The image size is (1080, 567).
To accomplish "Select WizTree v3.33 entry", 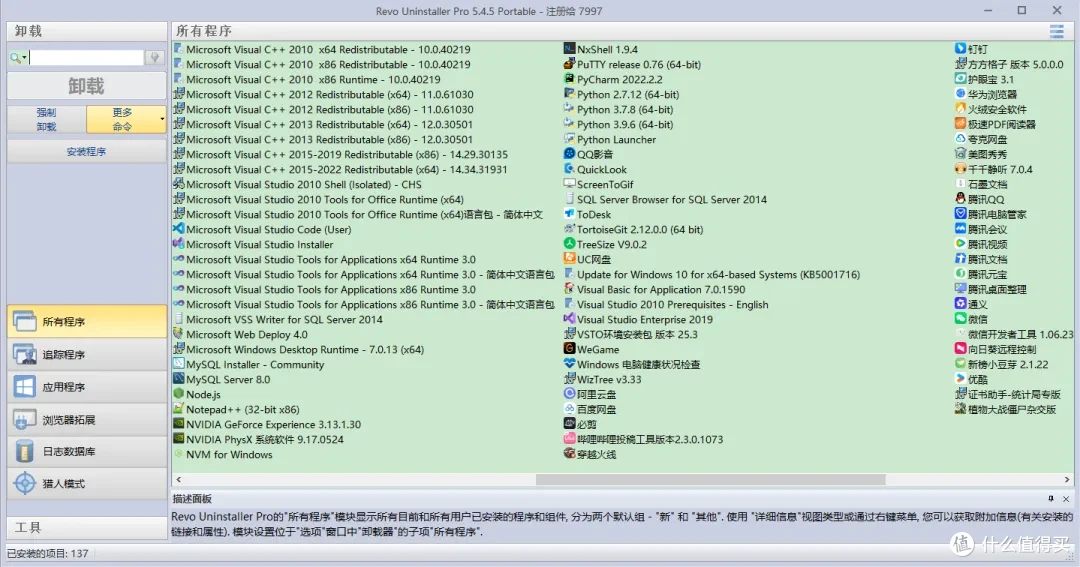I will [x=603, y=379].
